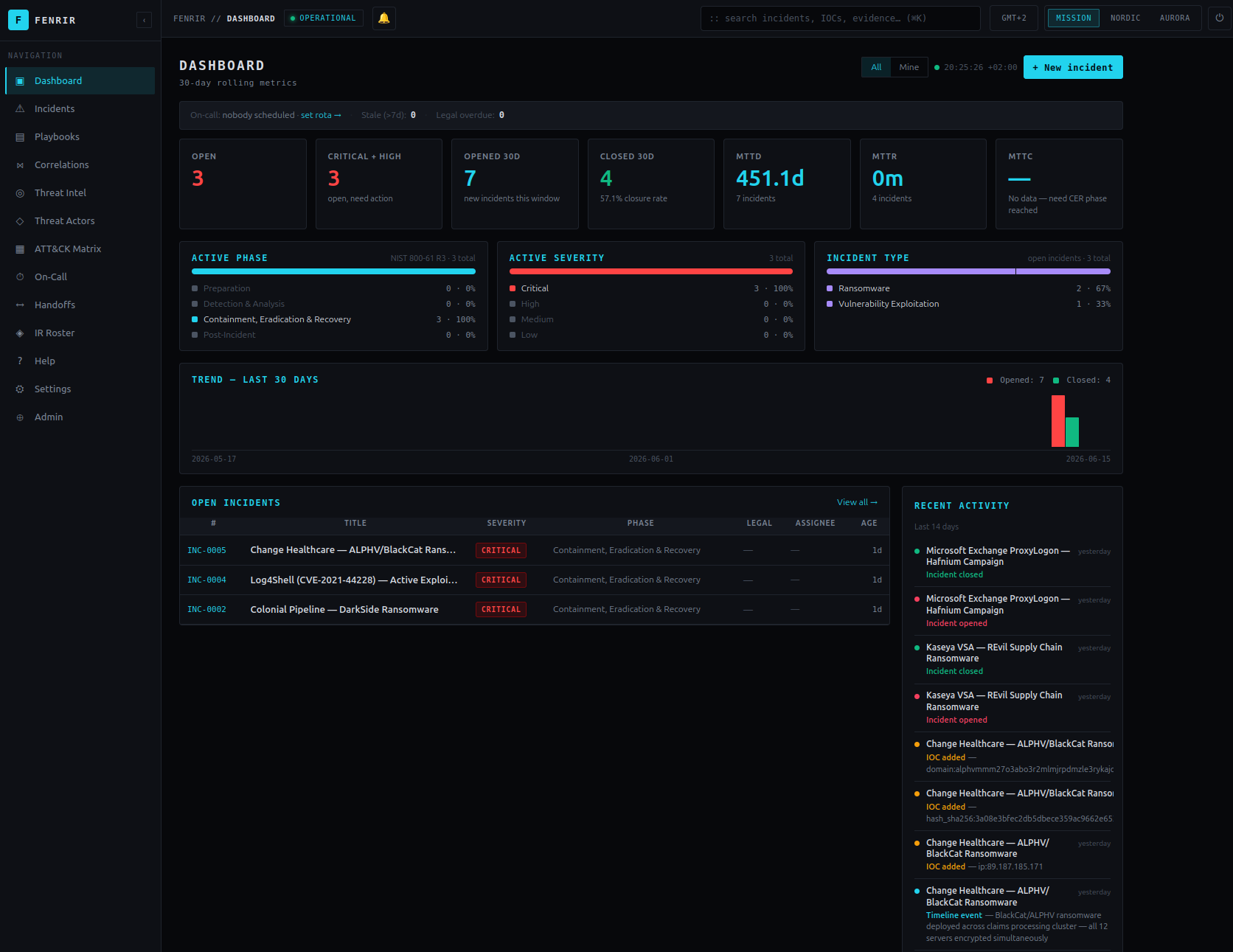The height and width of the screenshot is (952, 1233).
Task: Open Playbooks from the navigation
Action: point(80,137)
